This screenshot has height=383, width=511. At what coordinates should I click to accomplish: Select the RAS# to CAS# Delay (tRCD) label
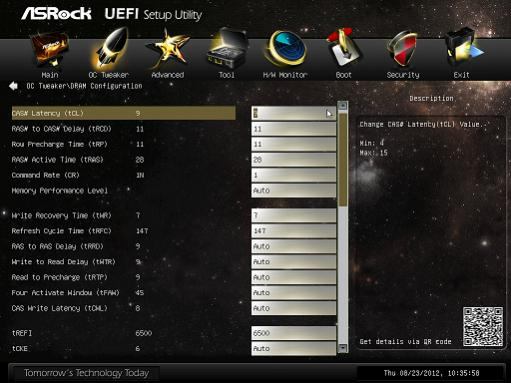[x=61, y=129]
